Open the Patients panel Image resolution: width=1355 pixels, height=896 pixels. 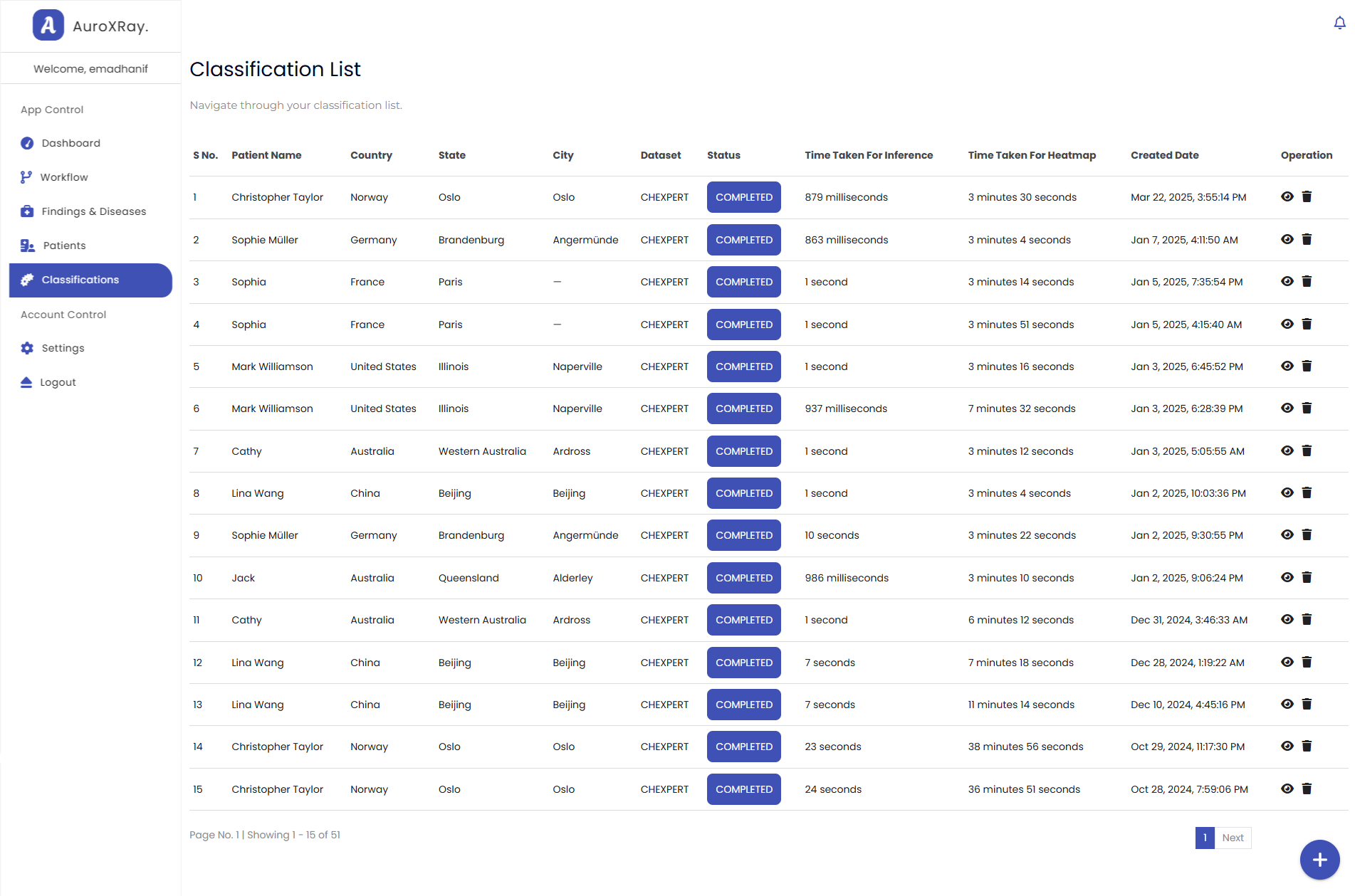click(63, 245)
